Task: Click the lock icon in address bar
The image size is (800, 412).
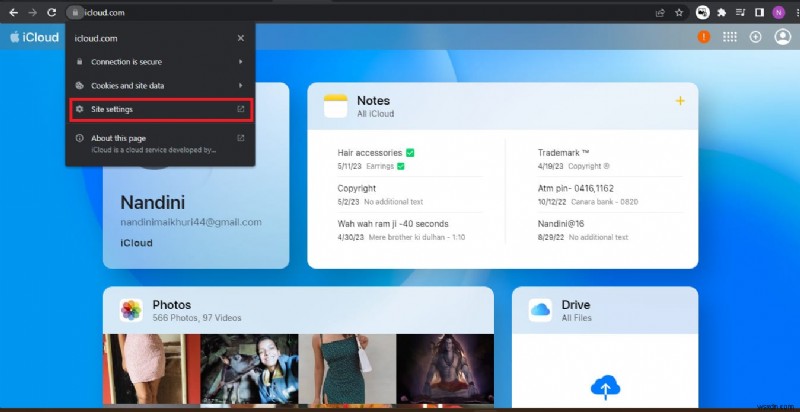Action: click(x=75, y=12)
